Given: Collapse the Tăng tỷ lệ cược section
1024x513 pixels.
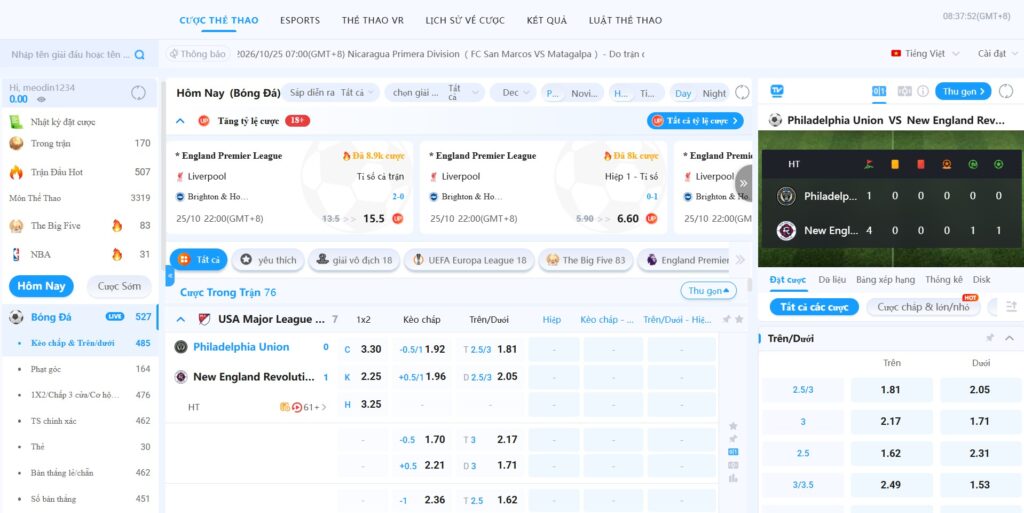Looking at the screenshot, I should point(181,121).
